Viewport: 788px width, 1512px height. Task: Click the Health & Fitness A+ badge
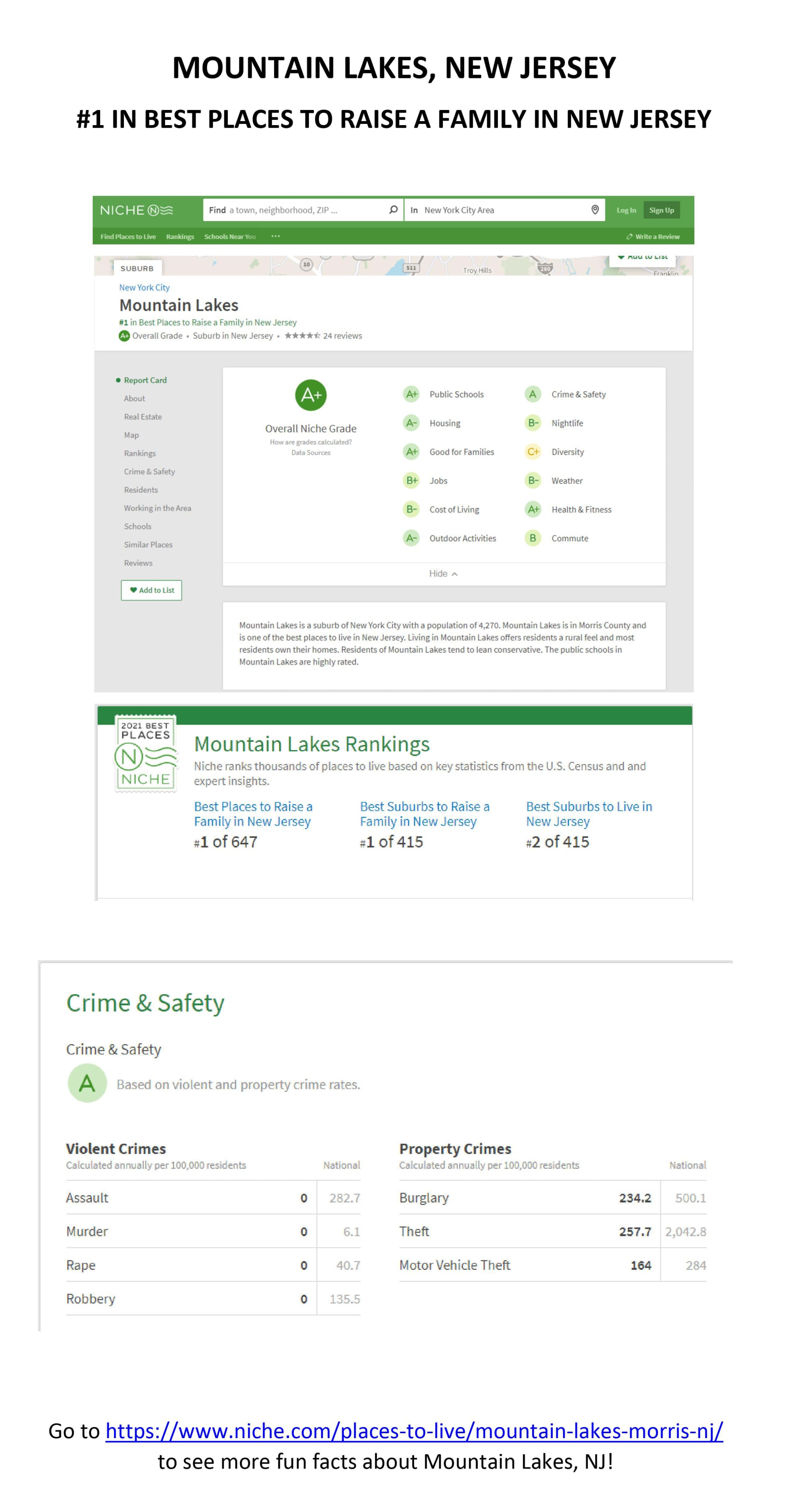tap(533, 509)
